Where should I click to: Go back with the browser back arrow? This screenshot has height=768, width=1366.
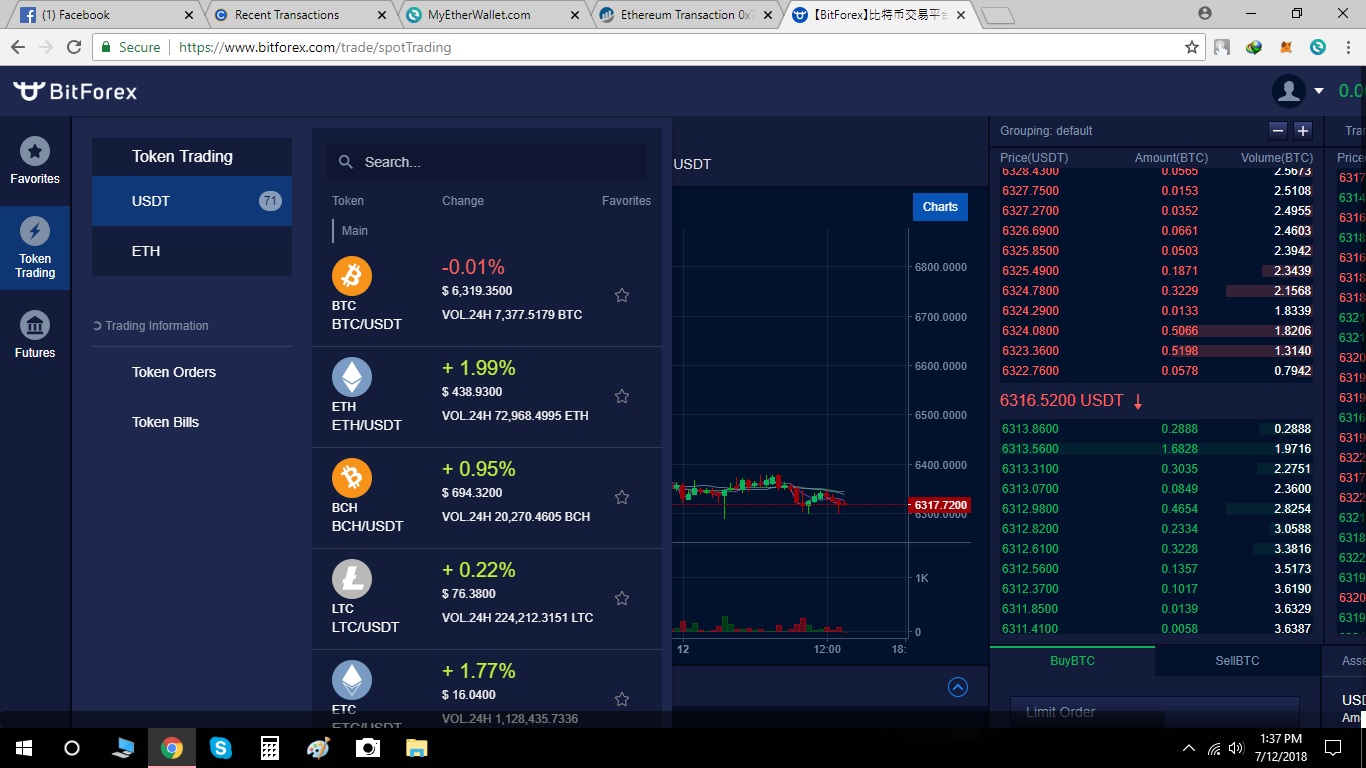(x=18, y=47)
